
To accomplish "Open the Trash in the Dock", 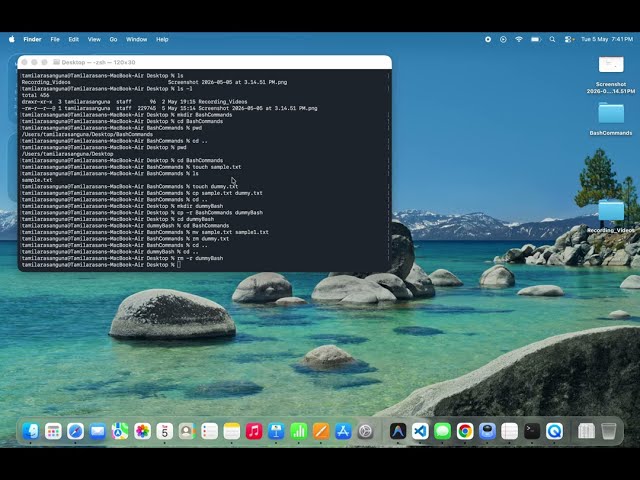I will pos(609,431).
